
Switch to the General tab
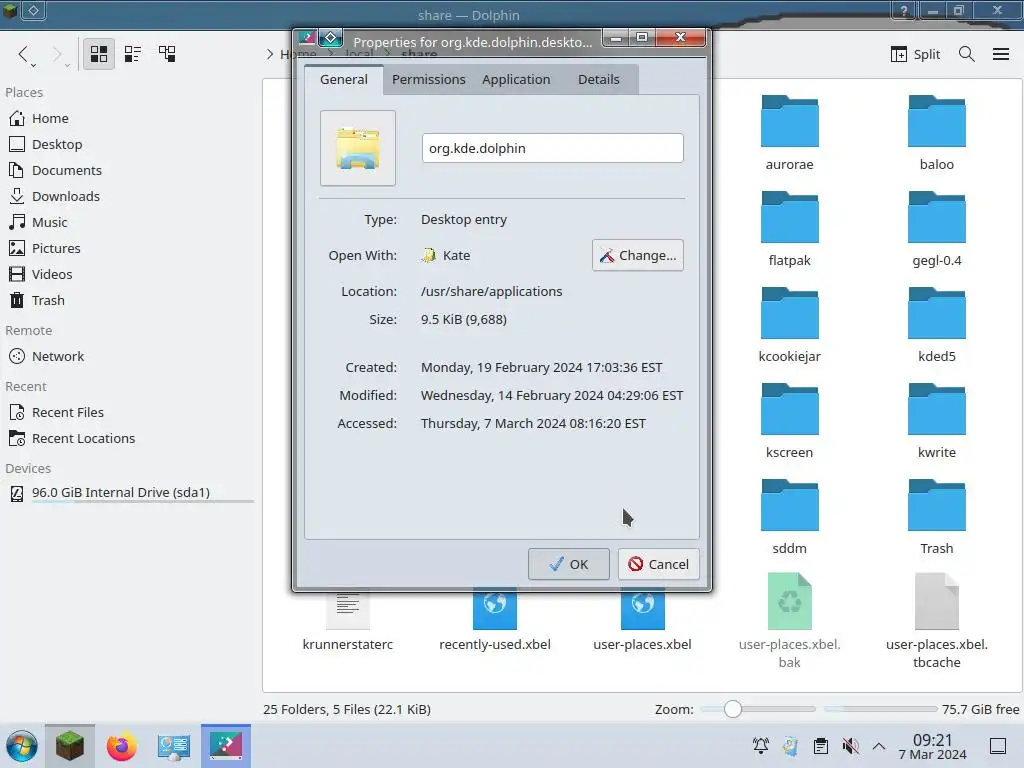[344, 79]
